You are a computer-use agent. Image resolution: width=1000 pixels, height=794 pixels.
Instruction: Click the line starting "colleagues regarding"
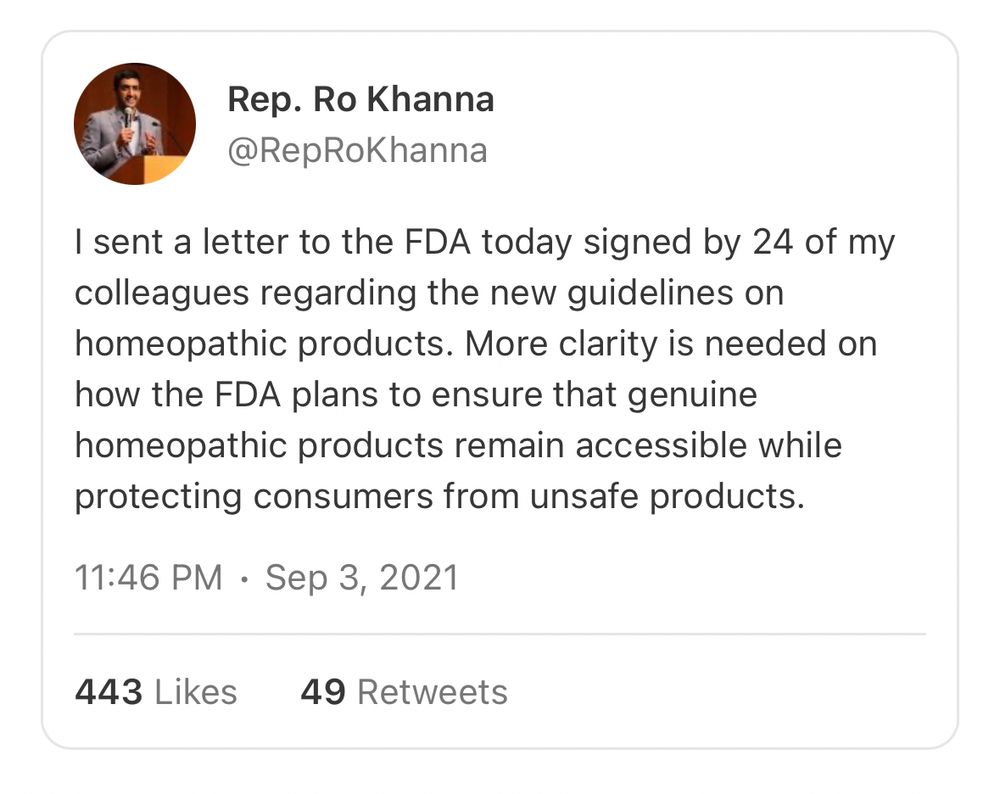(428, 293)
